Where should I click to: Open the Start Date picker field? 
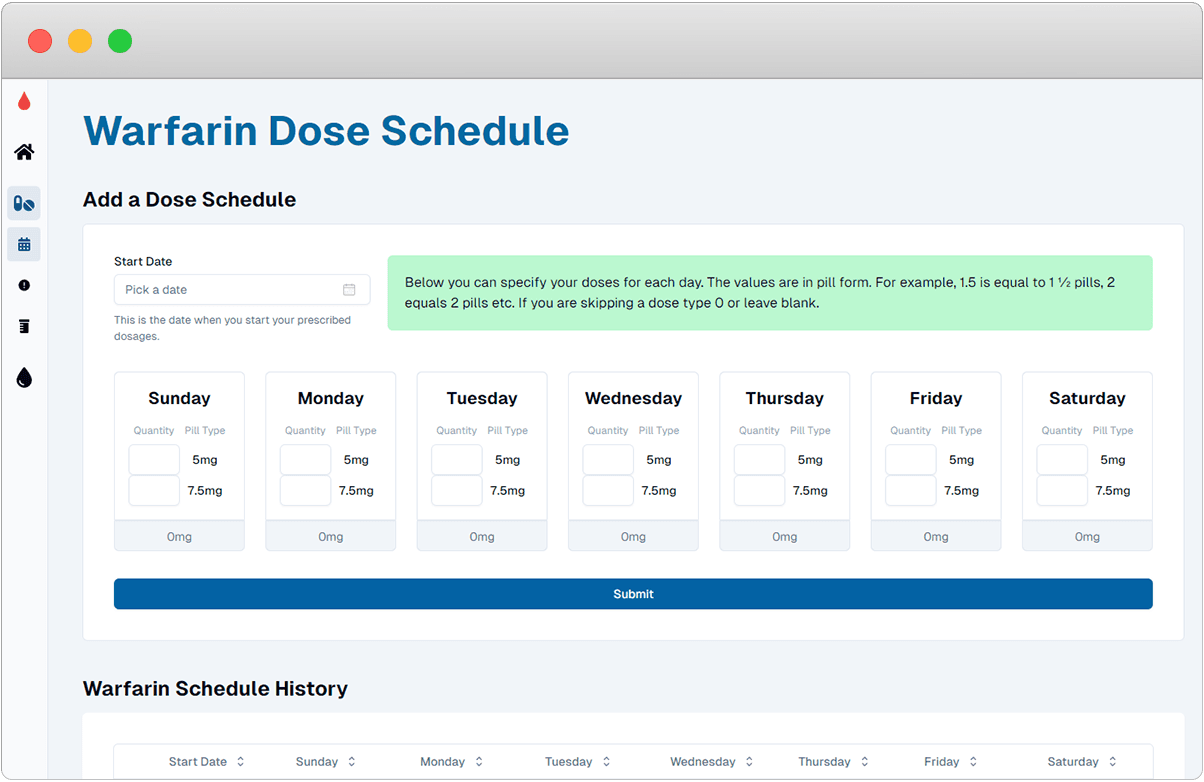click(x=232, y=290)
